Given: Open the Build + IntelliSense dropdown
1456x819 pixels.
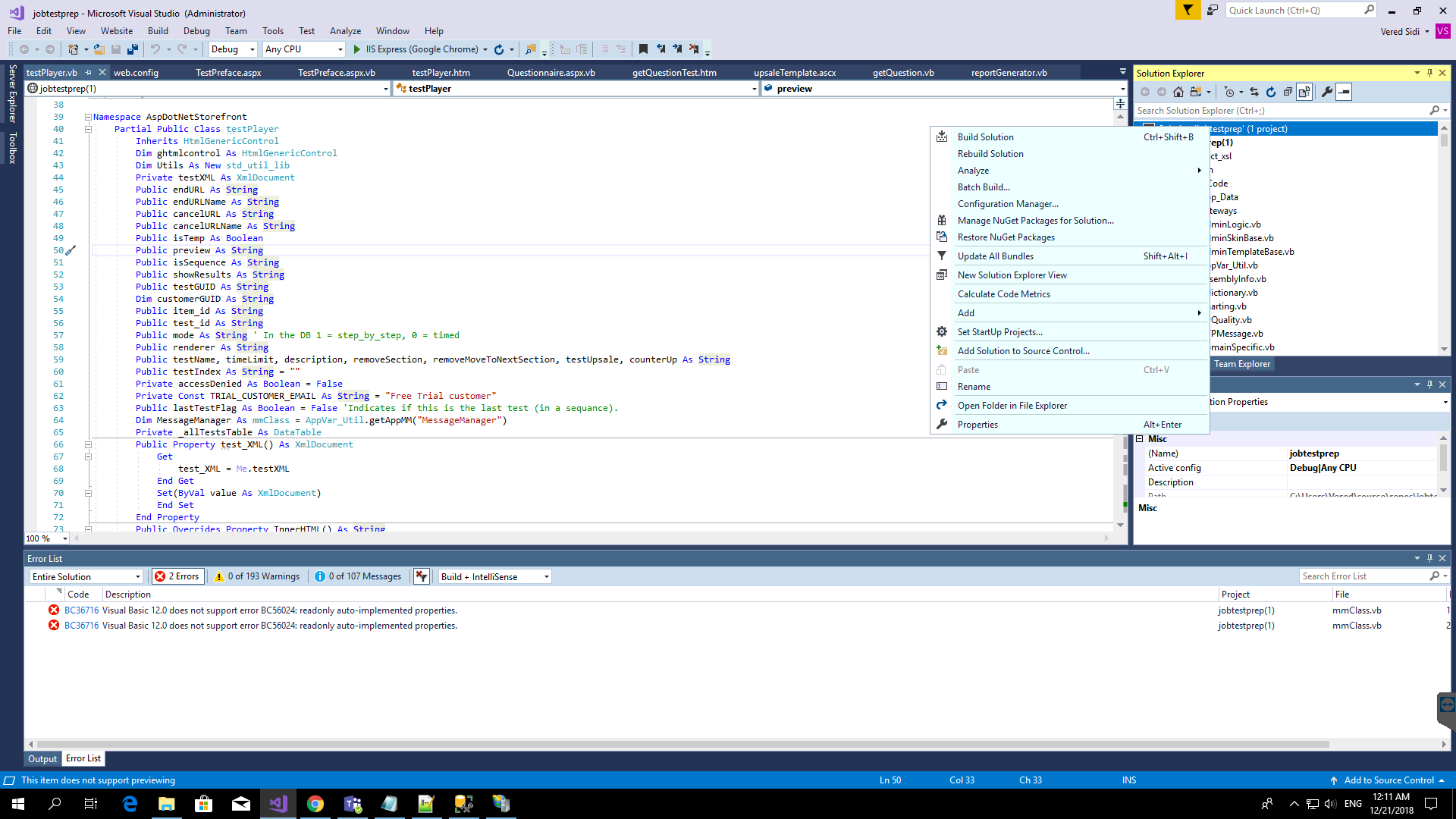Looking at the screenshot, I should click(x=493, y=576).
